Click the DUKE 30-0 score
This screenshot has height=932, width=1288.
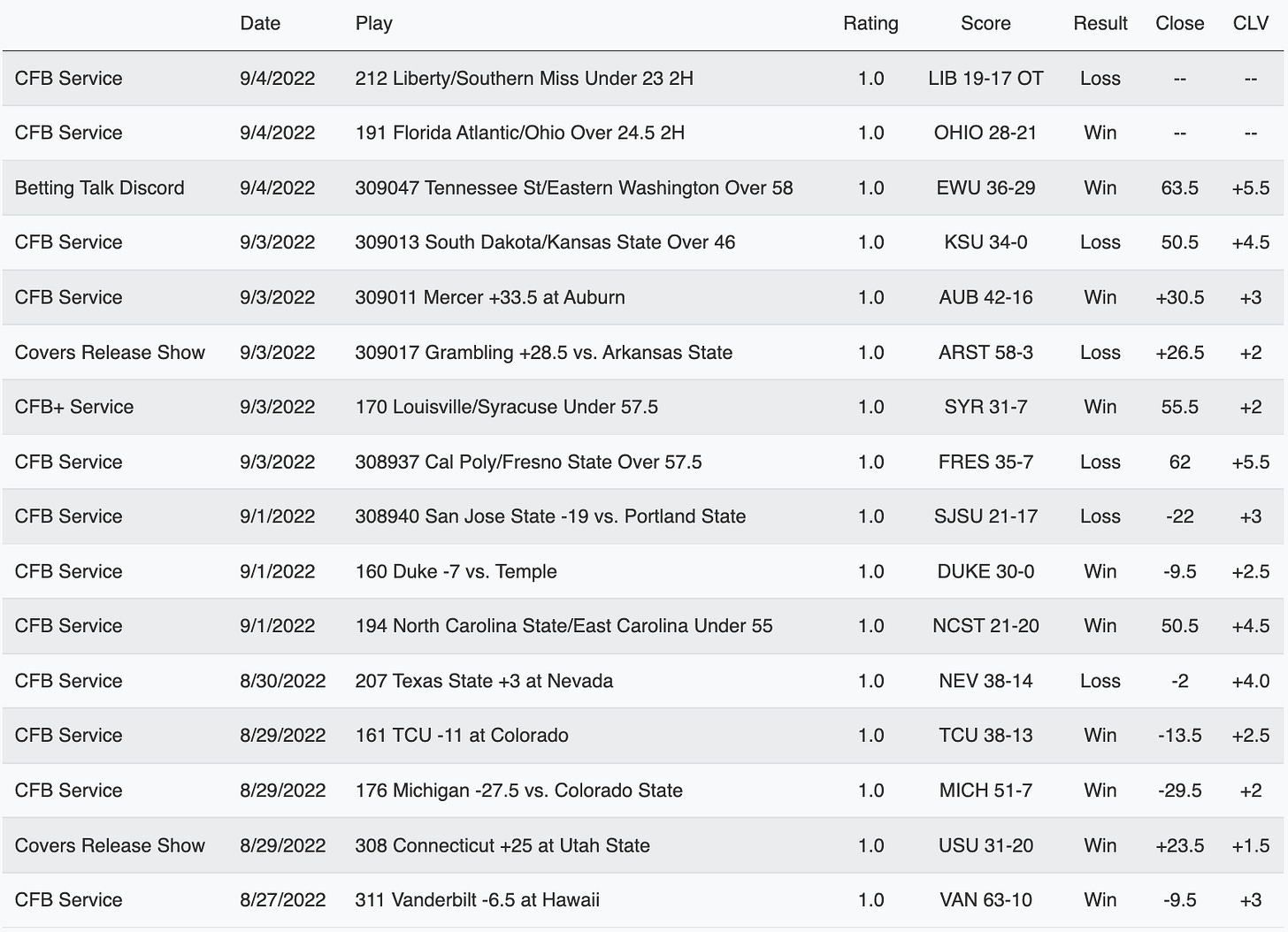click(985, 572)
